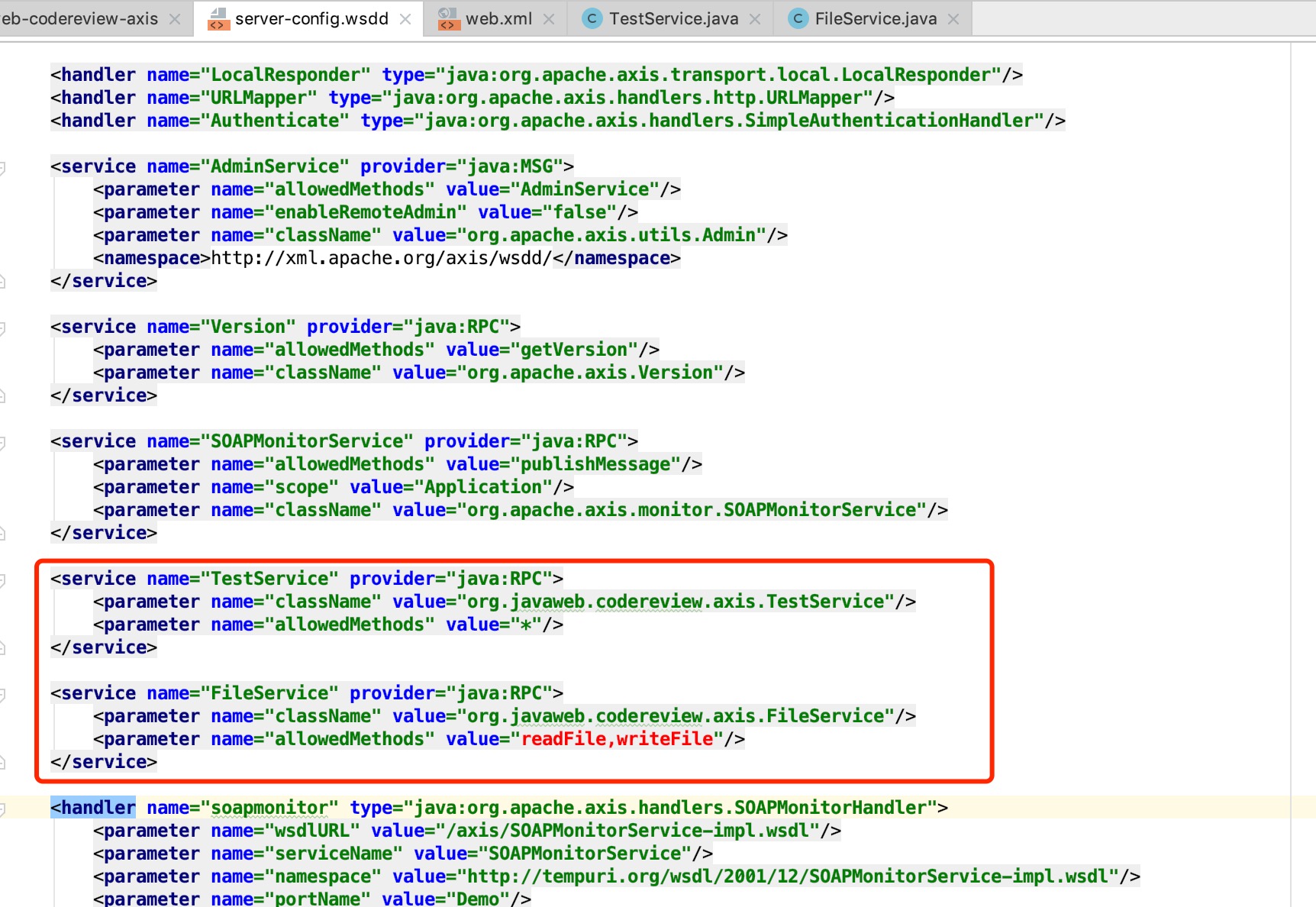The height and width of the screenshot is (907, 1316).
Task: Click the FileService.java class icon
Action: click(798, 19)
